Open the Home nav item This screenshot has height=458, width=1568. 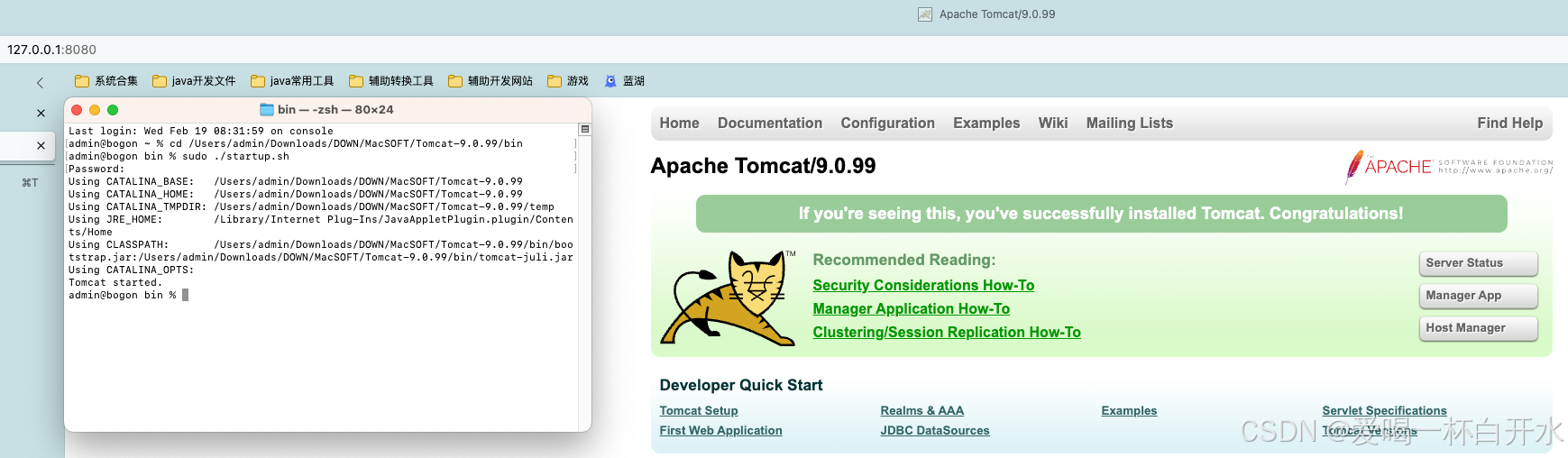point(679,124)
